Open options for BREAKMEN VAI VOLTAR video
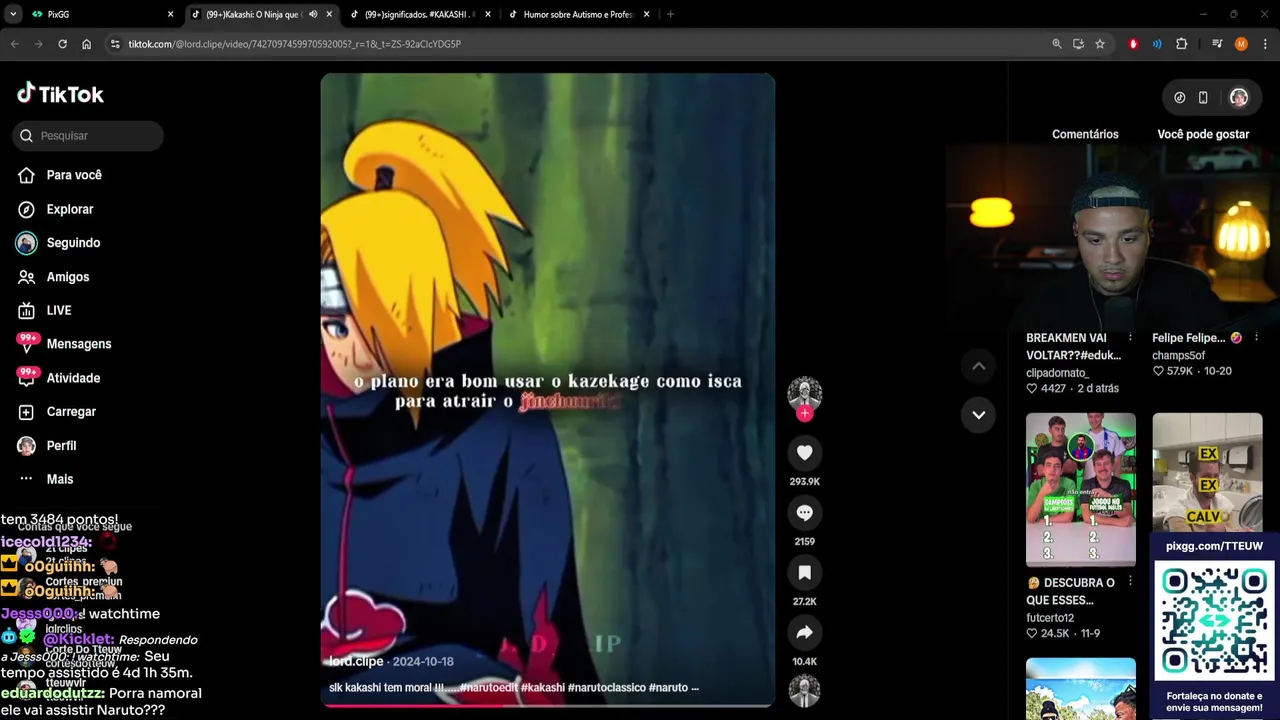 click(1130, 337)
